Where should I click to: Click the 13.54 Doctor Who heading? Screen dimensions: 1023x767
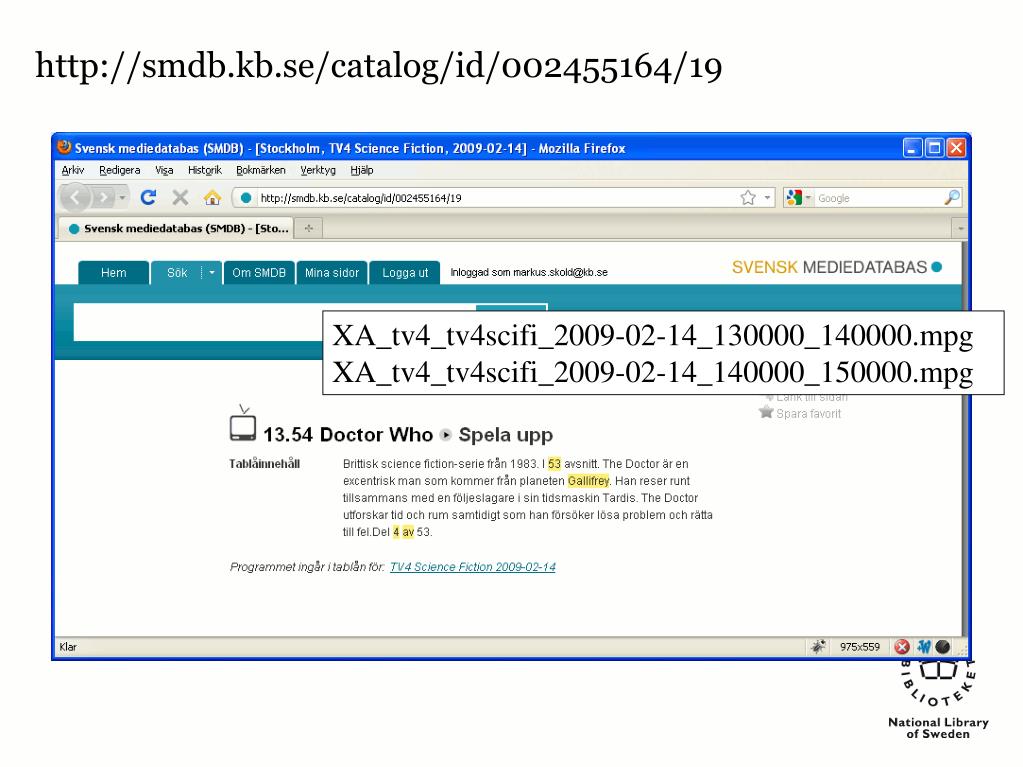coord(348,434)
